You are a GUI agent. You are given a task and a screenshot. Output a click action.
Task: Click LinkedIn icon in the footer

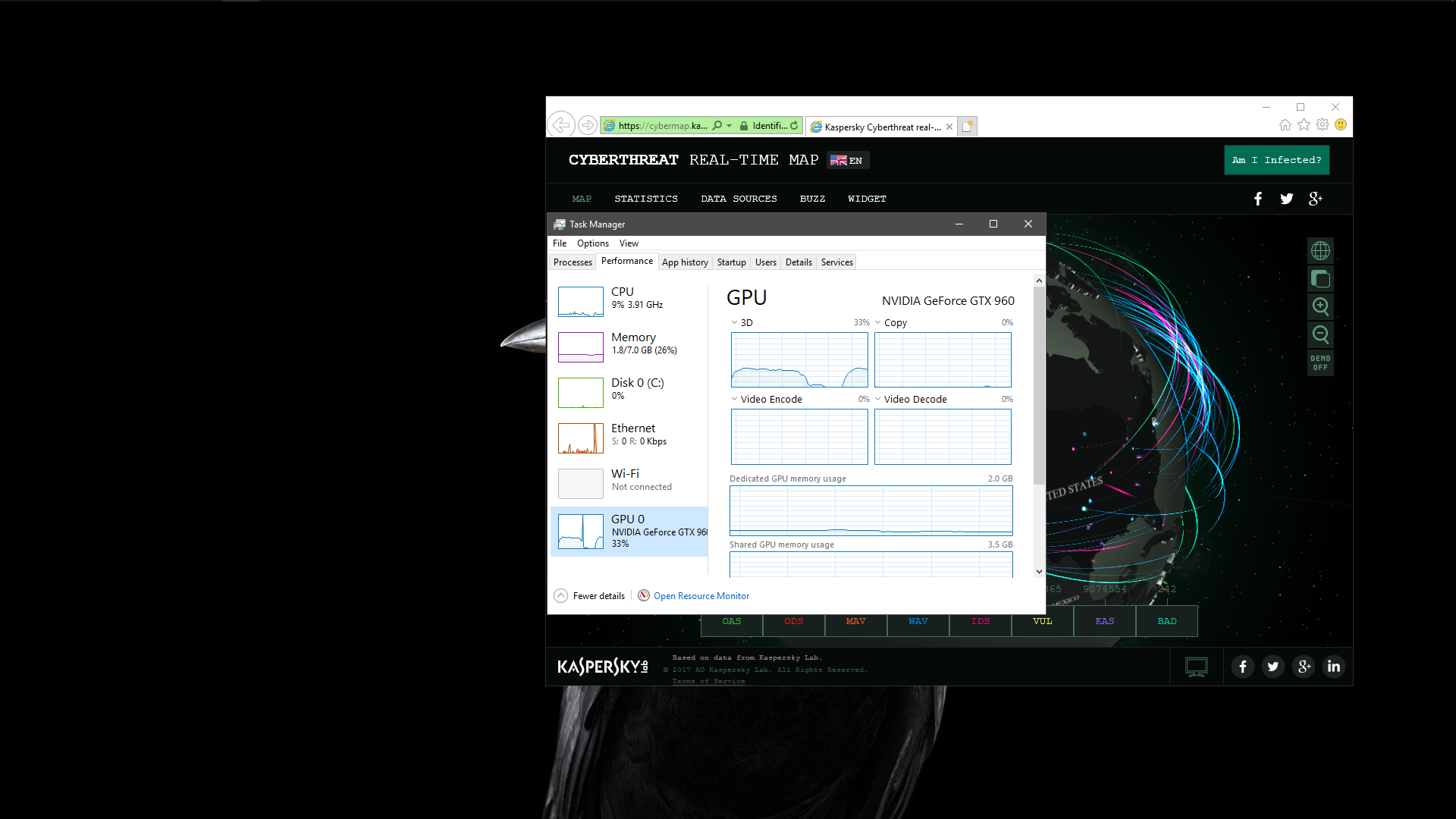(x=1333, y=667)
